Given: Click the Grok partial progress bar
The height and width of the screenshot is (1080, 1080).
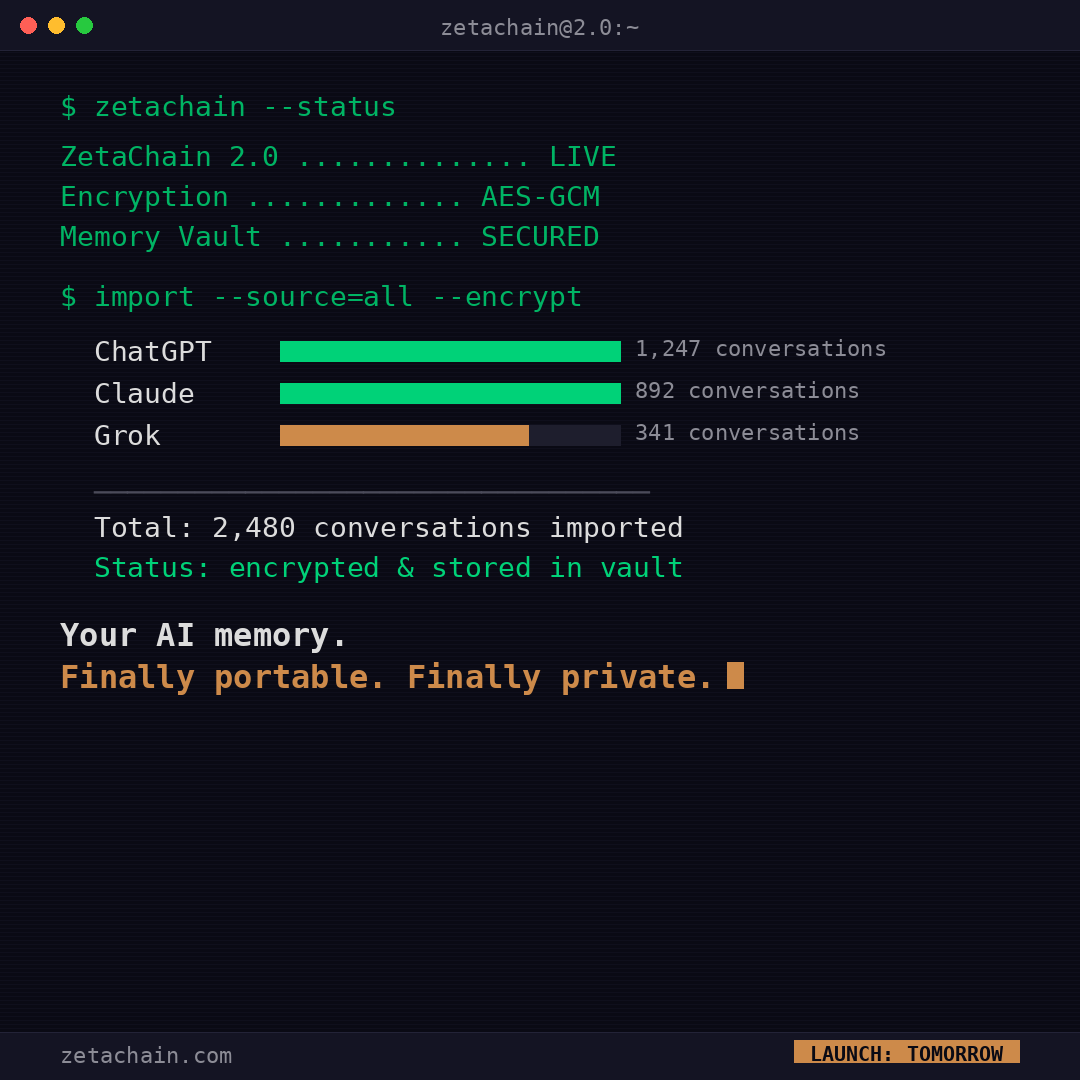Looking at the screenshot, I should click(405, 435).
